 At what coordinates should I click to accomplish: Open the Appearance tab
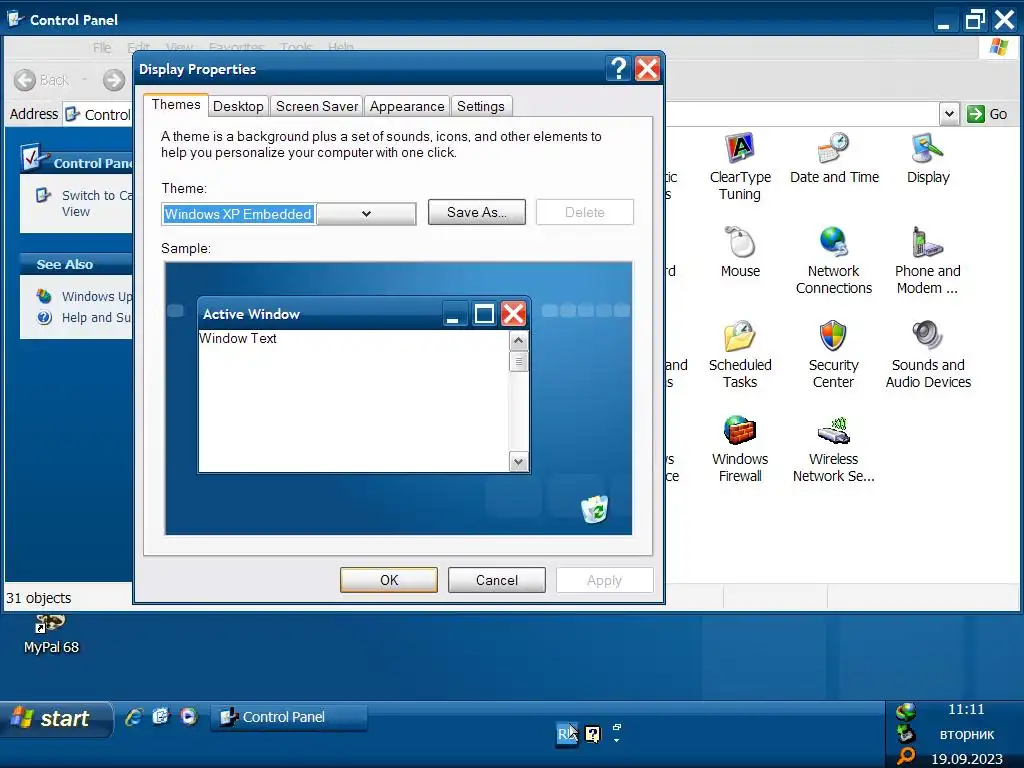point(407,106)
